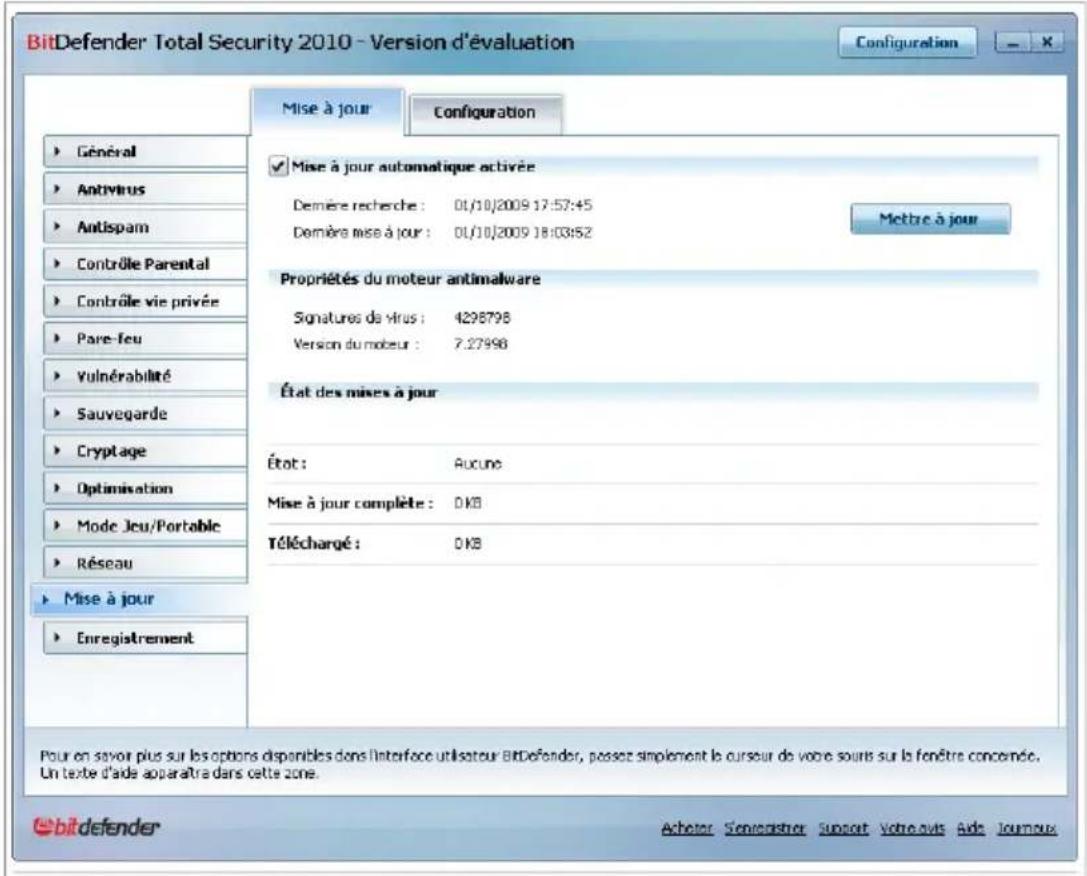Click the État value Aucune
This screenshot has width=1087, height=876.
[478, 464]
